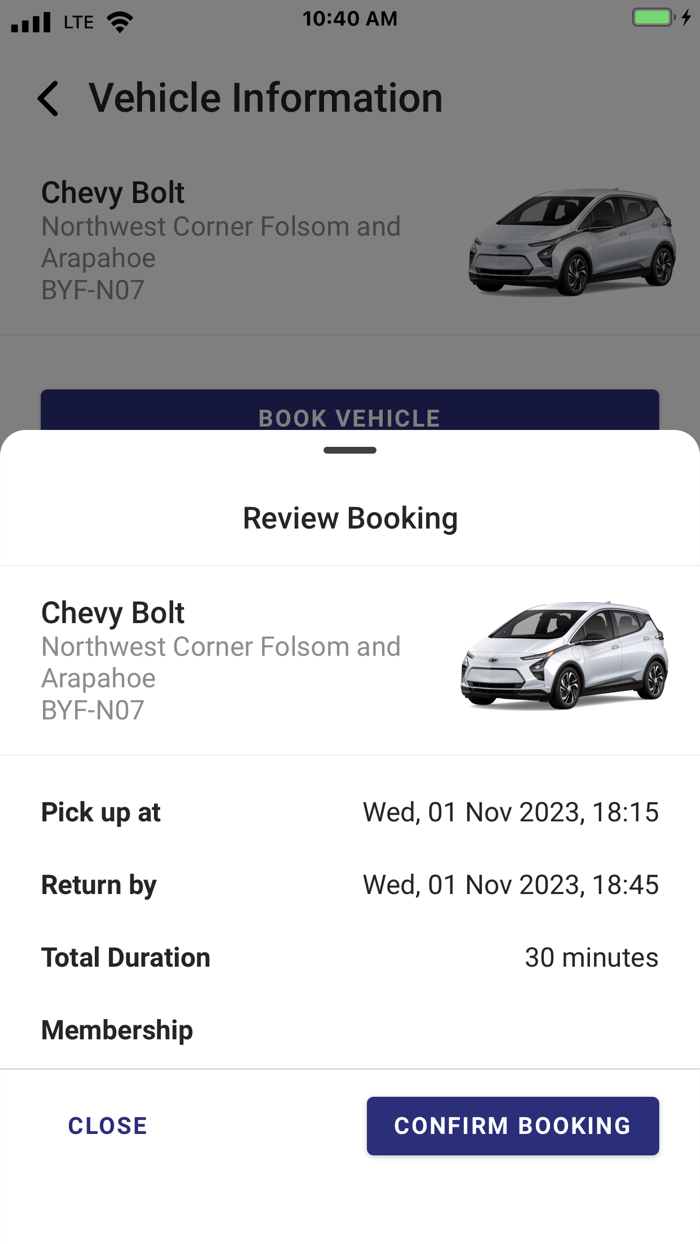Tap the Chevy Bolt photo in Review Booking

tap(563, 658)
